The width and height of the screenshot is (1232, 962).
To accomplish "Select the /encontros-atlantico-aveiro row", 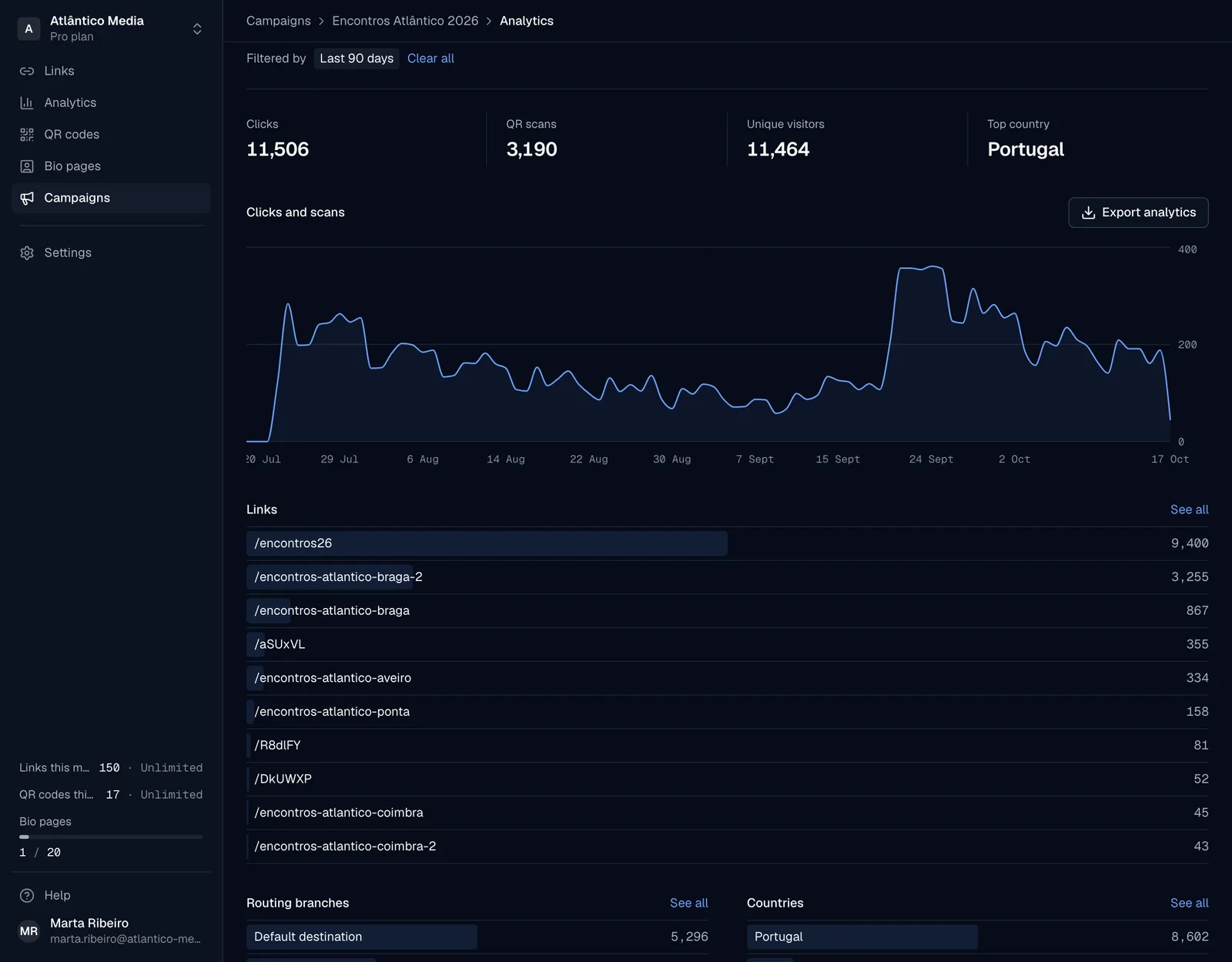I will 728,678.
